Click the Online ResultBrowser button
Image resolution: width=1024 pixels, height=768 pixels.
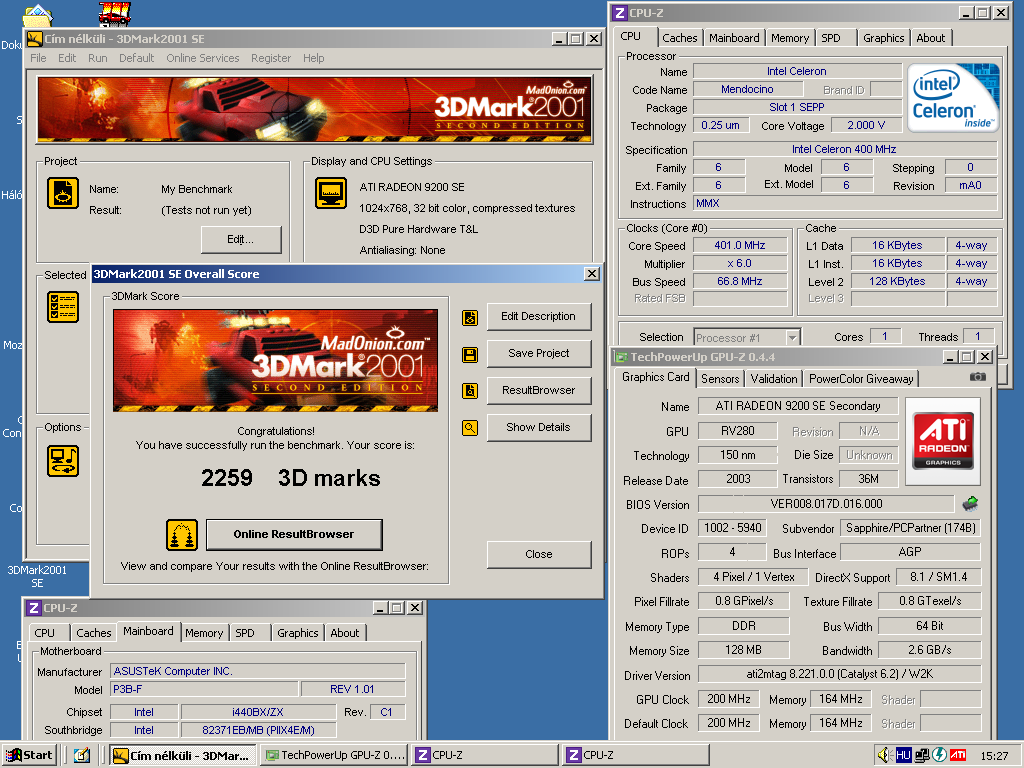(294, 534)
